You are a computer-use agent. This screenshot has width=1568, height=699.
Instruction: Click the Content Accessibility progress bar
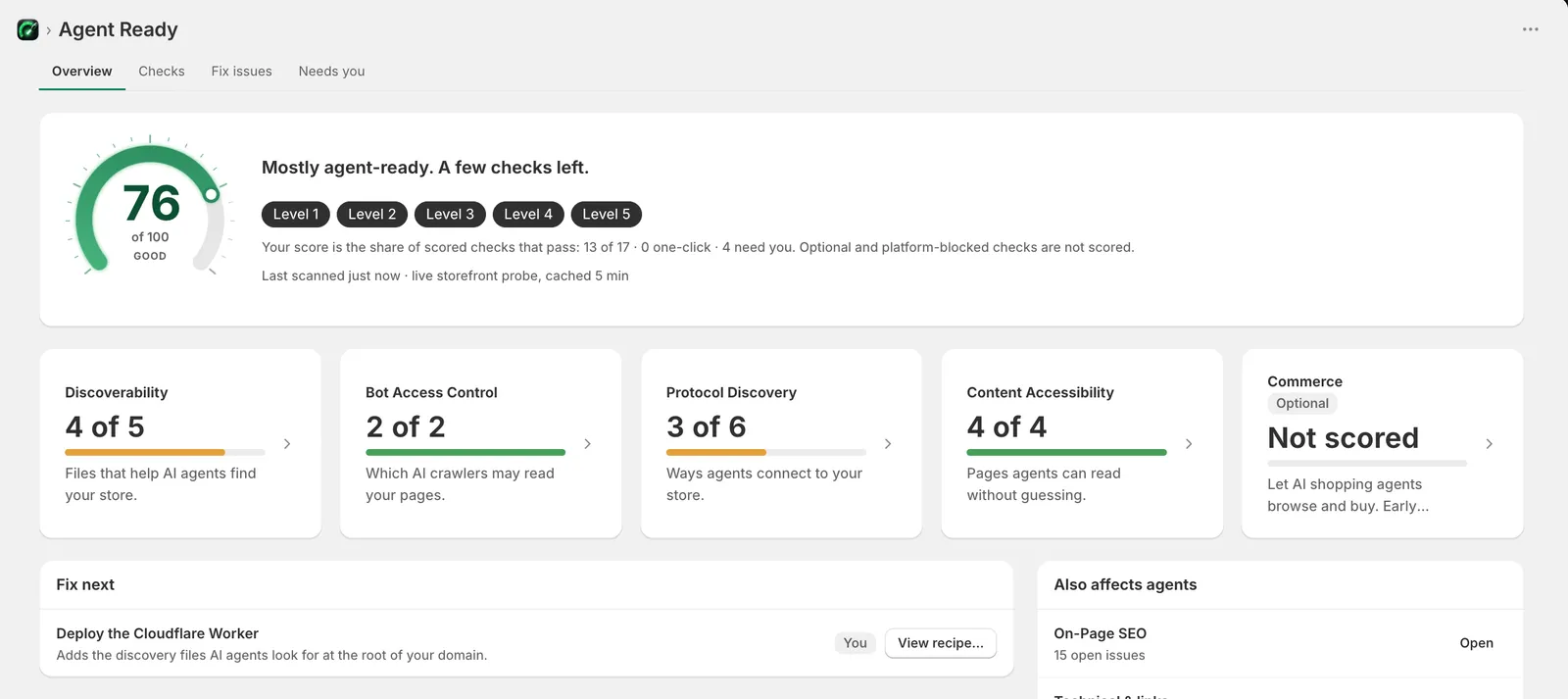(x=1066, y=452)
